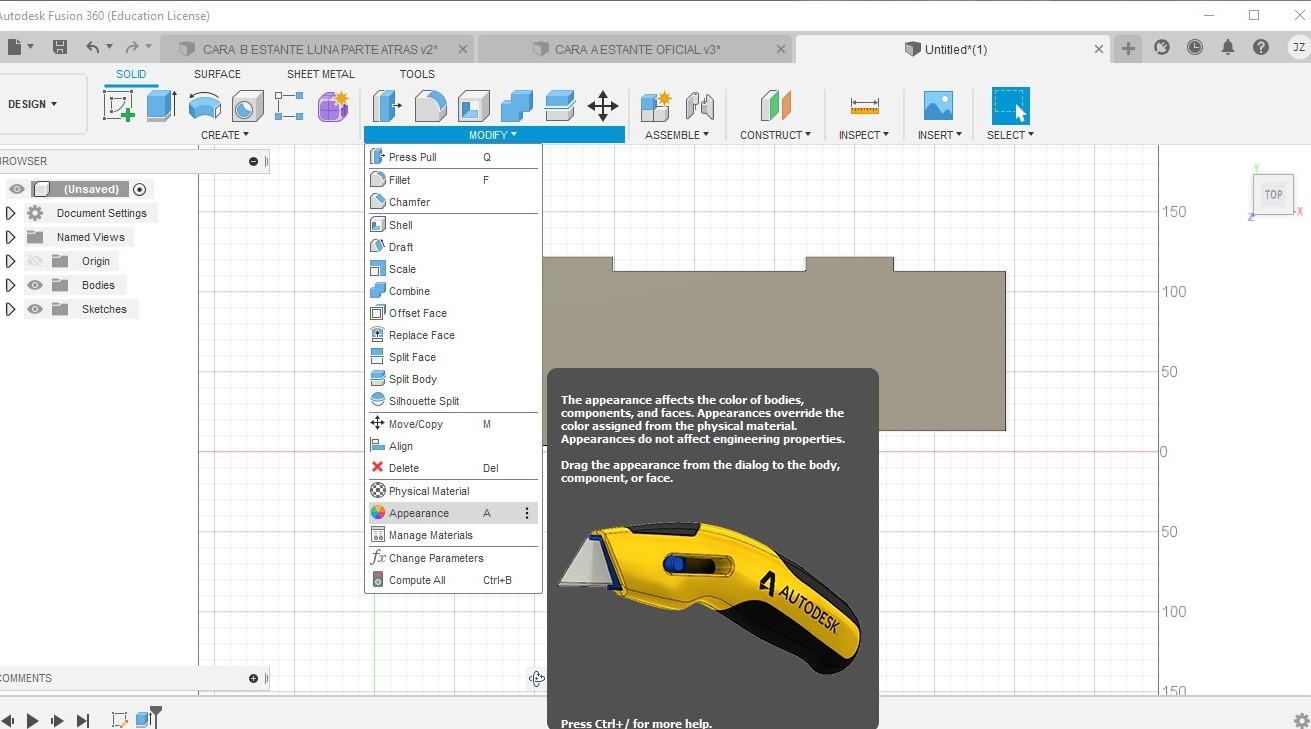Toggle visibility of the Bodies folder
The height and width of the screenshot is (729, 1311).
pos(35,285)
